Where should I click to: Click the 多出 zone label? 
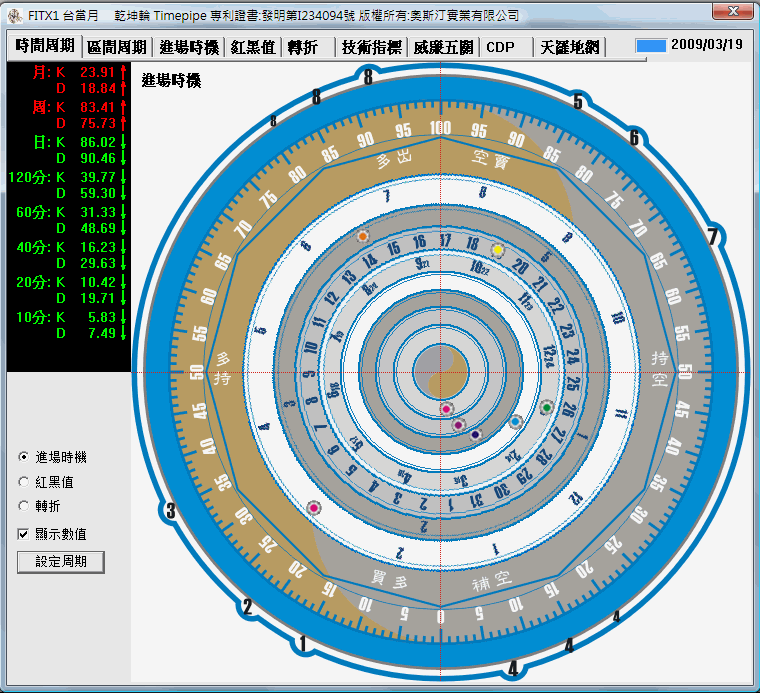(394, 158)
